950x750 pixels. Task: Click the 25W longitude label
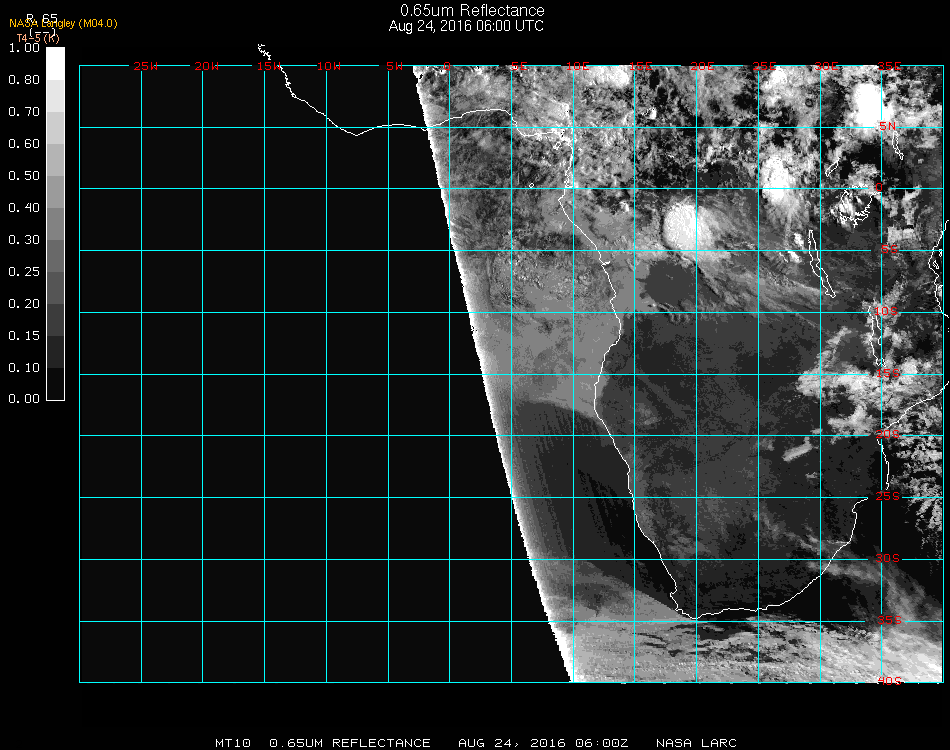tap(146, 66)
